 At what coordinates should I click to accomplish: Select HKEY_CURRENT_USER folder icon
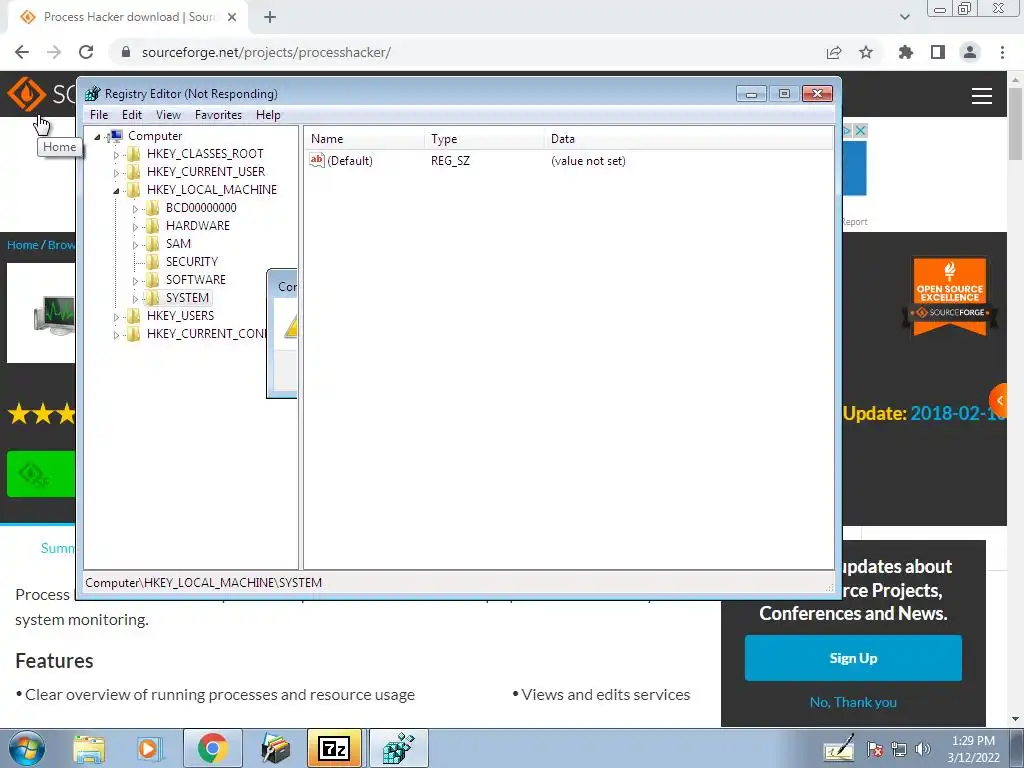pyautogui.click(x=133, y=172)
